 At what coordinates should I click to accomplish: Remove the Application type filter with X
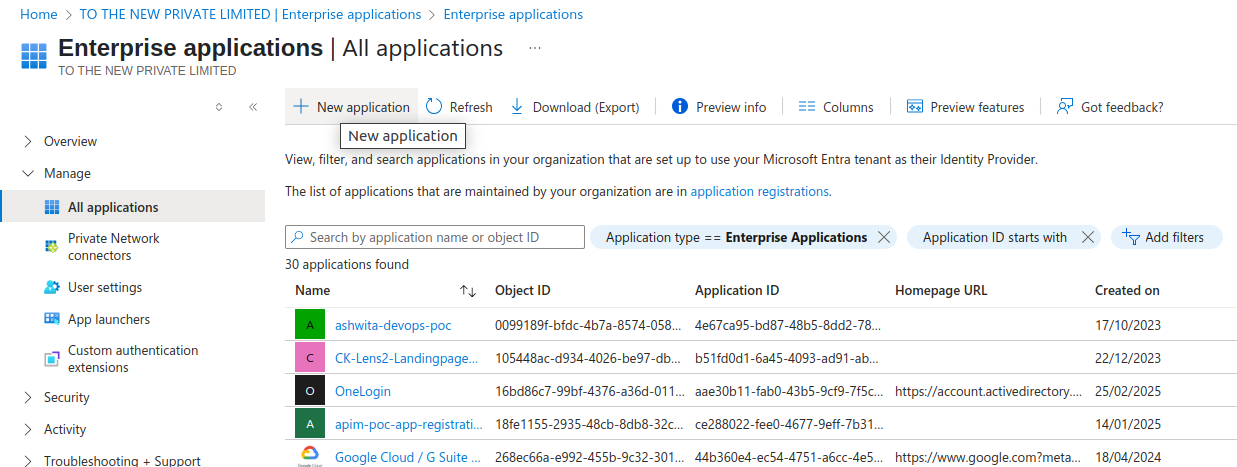click(x=883, y=237)
